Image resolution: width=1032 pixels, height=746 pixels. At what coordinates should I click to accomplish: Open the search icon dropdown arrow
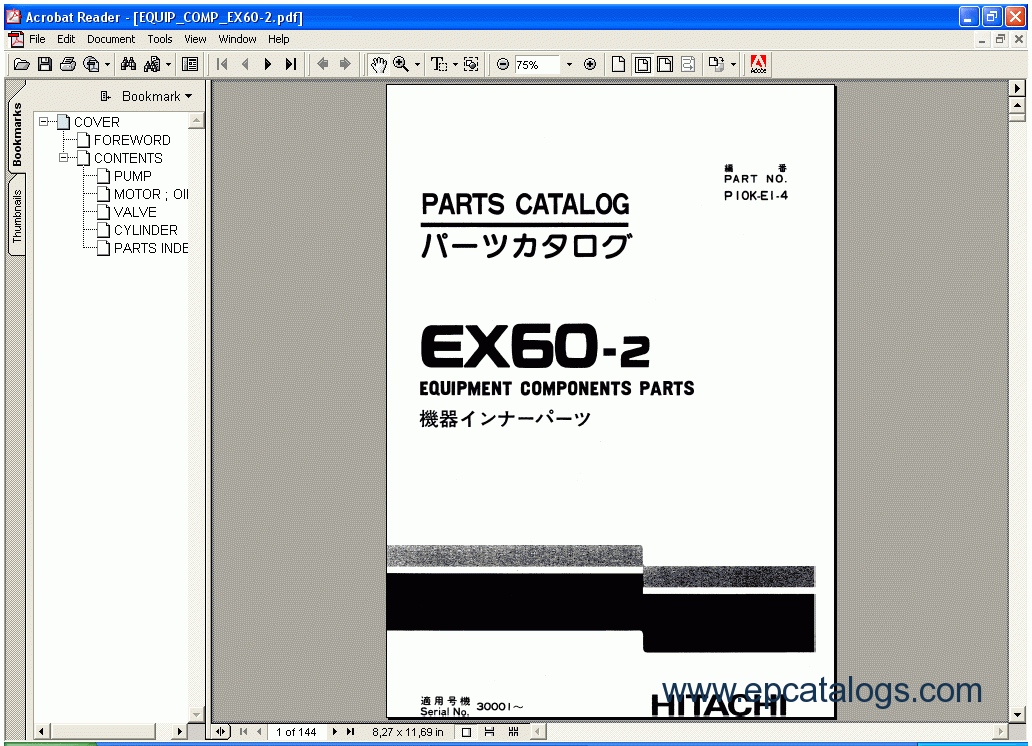coord(168,65)
